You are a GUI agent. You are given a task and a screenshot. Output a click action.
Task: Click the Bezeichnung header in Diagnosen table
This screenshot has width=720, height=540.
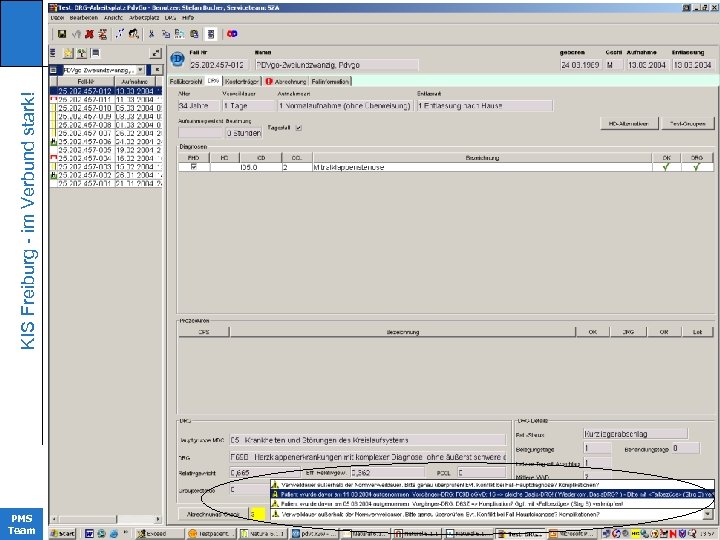tap(482, 158)
